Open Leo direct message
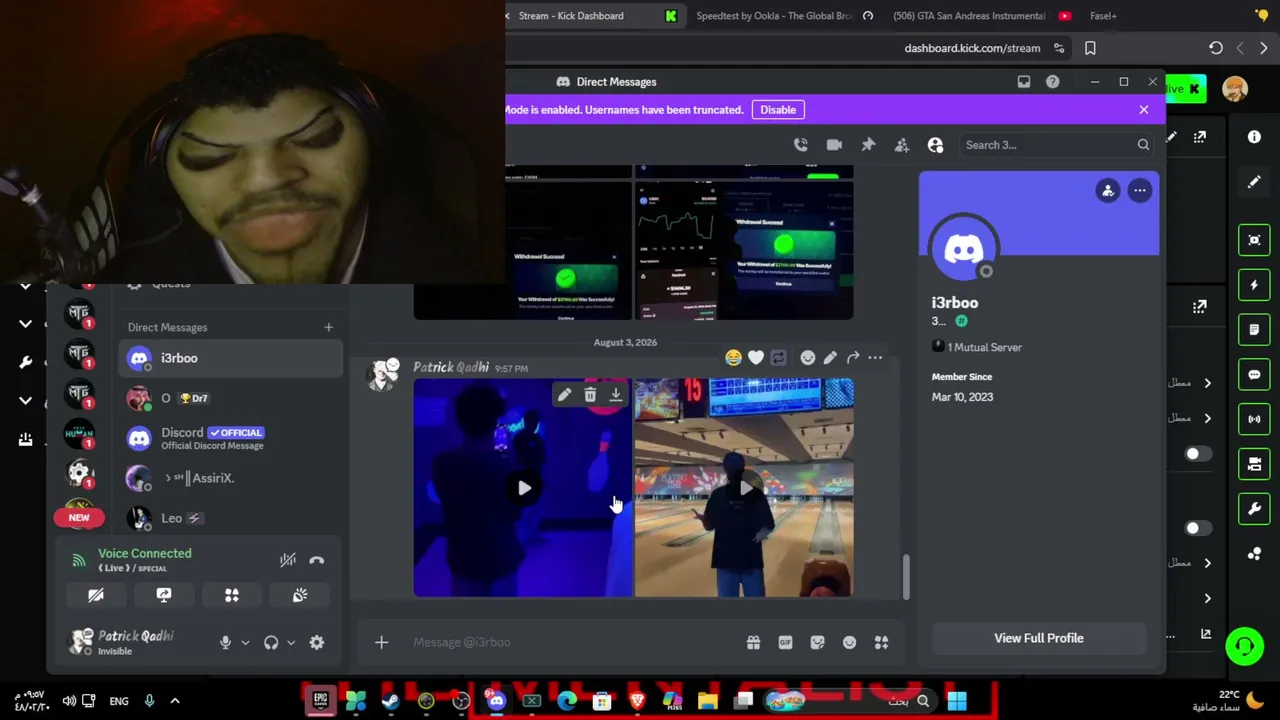 [230, 518]
